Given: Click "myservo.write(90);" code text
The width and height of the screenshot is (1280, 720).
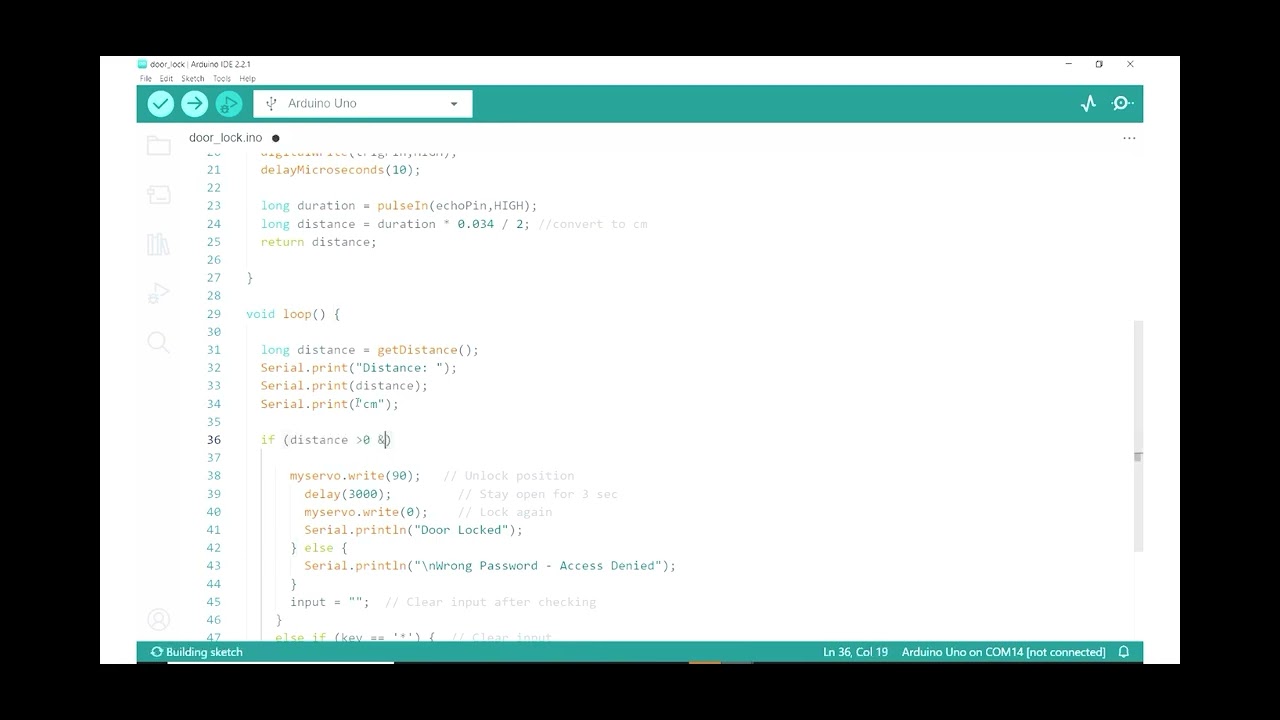Looking at the screenshot, I should (x=355, y=476).
